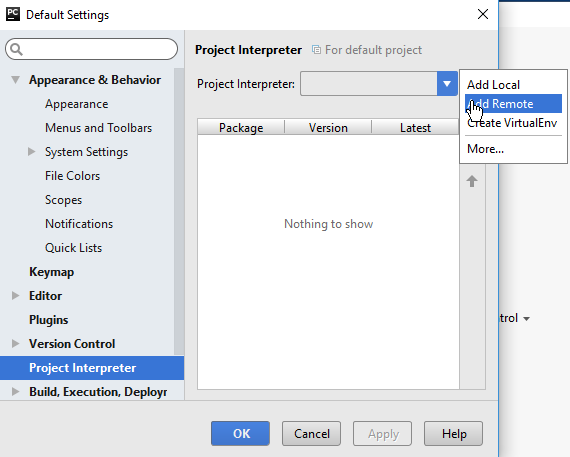
Task: Choose Add Remote from popup menu
Action: pyautogui.click(x=513, y=104)
